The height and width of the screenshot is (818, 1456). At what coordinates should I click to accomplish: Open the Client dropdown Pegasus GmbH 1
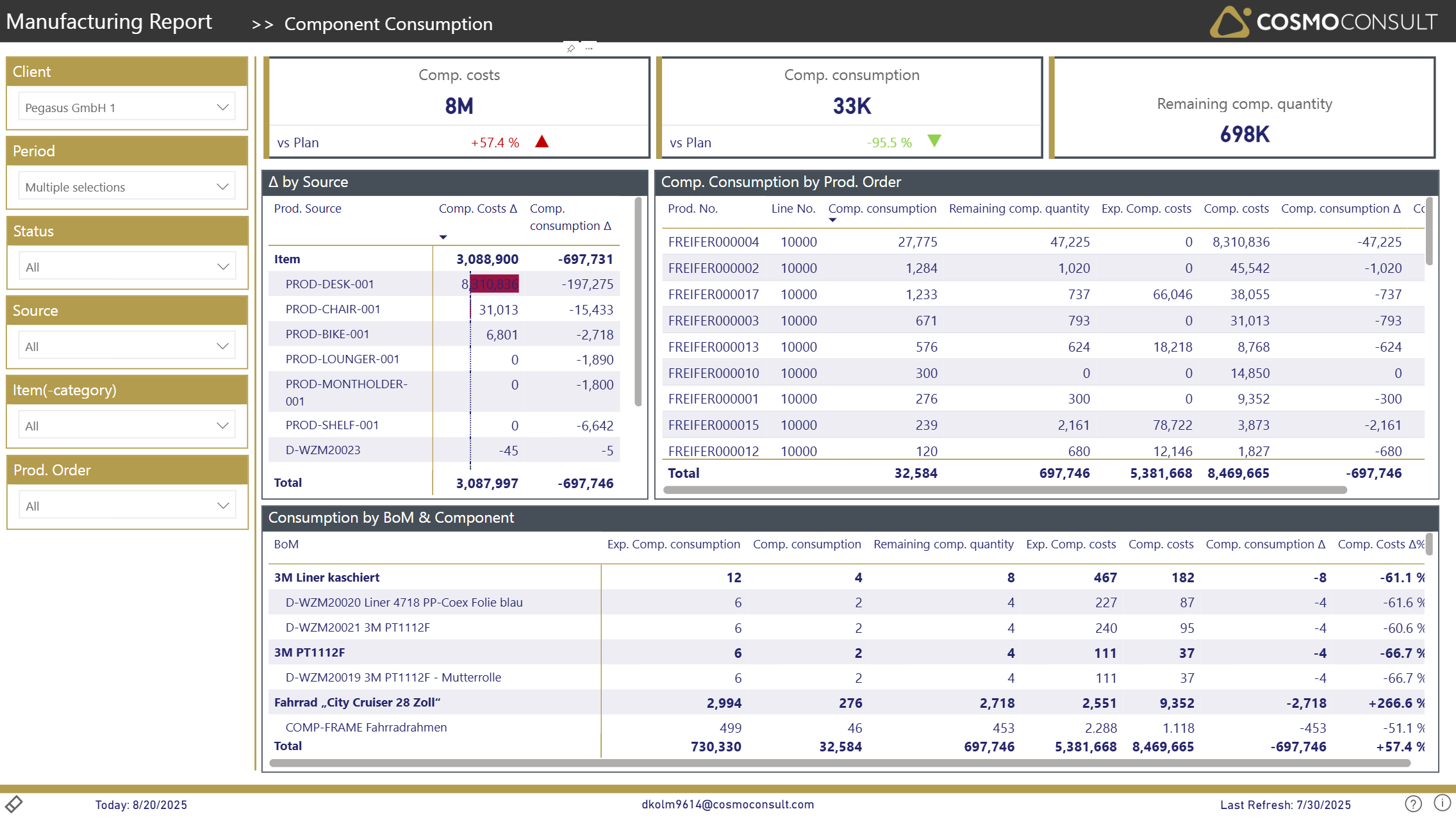(127, 107)
